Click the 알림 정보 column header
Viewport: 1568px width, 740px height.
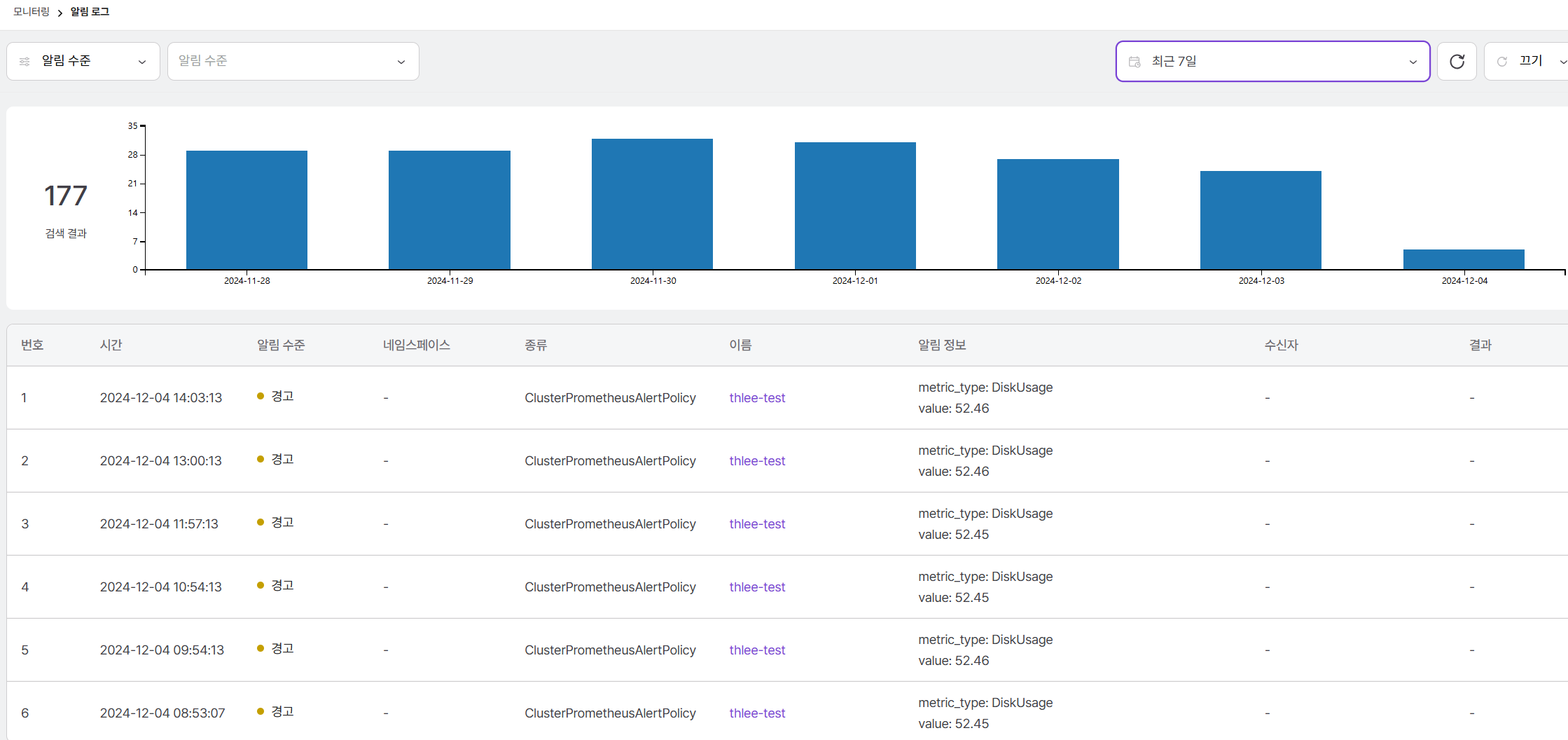[942, 345]
